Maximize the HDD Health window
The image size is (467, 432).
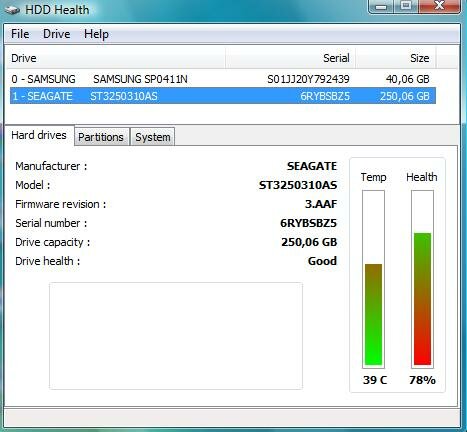coord(406,7)
